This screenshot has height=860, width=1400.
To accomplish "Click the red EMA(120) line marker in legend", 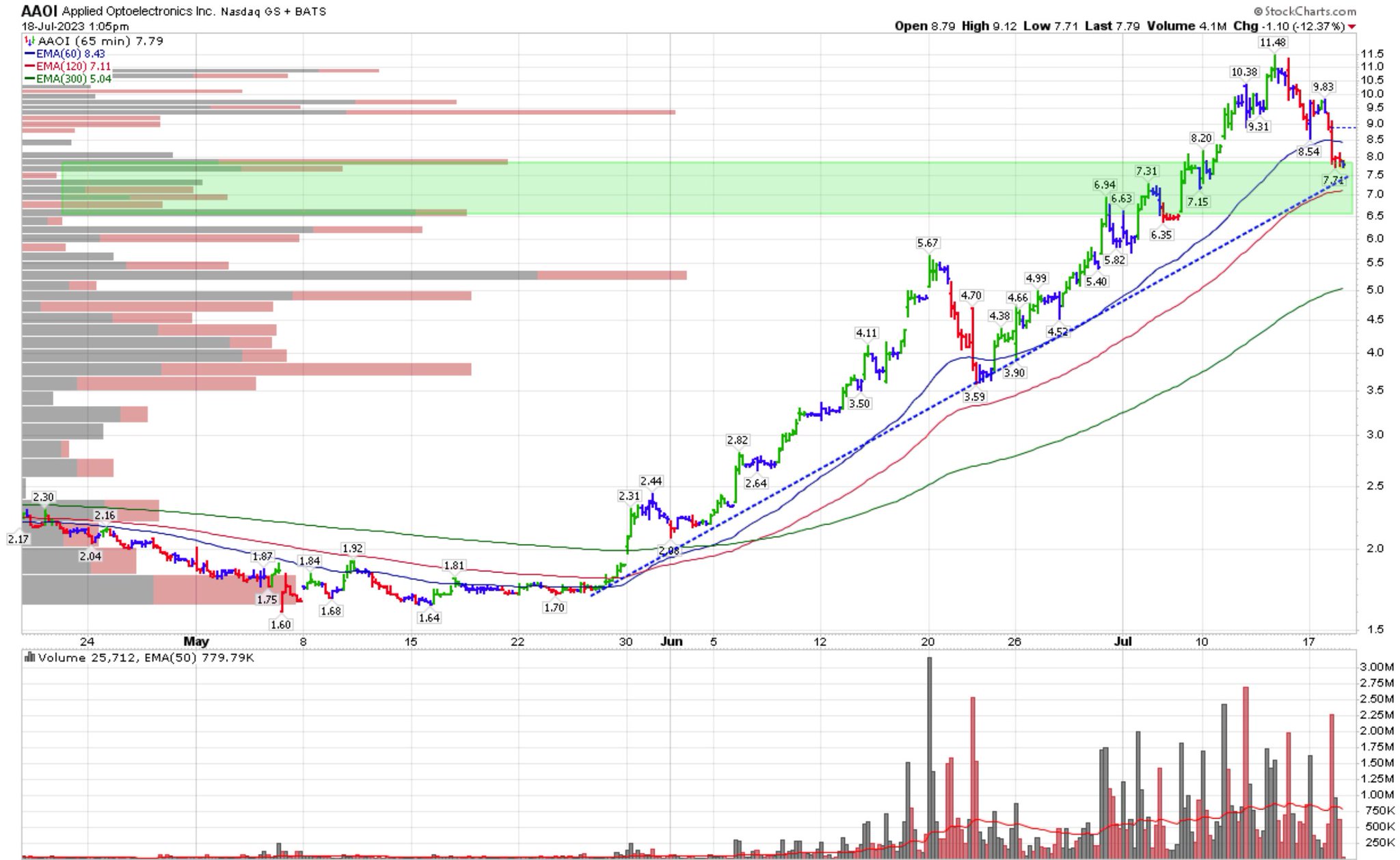I will [29, 66].
